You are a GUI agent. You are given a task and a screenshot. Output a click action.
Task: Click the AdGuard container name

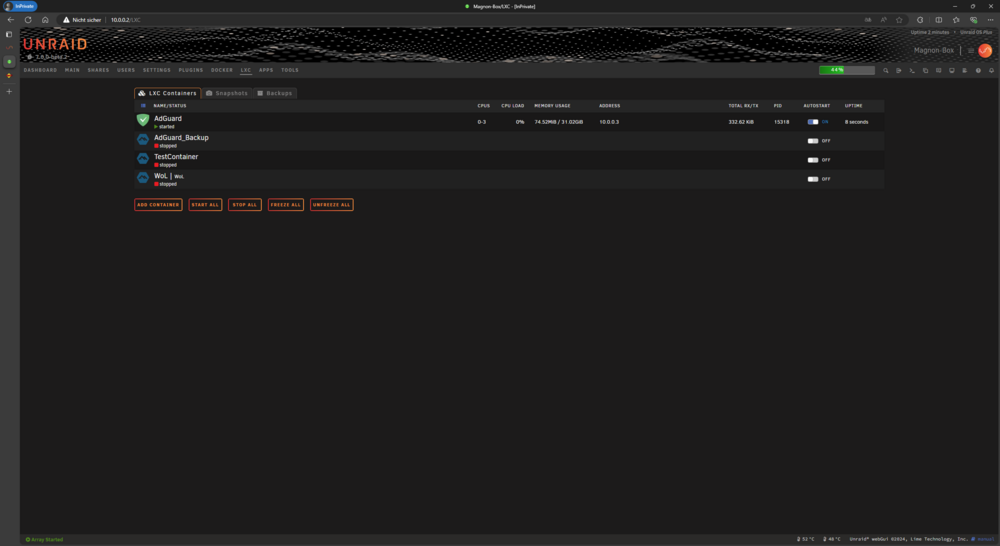tap(168, 119)
